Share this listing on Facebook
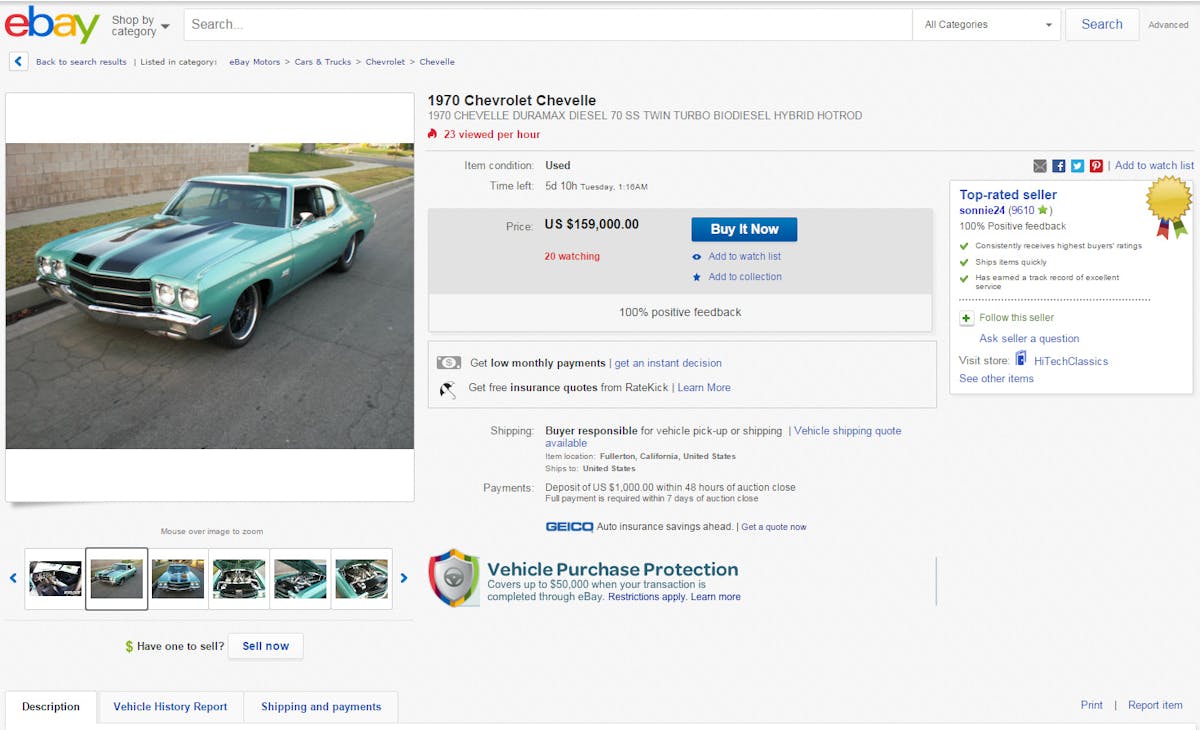This screenshot has height=730, width=1200. [x=1059, y=166]
